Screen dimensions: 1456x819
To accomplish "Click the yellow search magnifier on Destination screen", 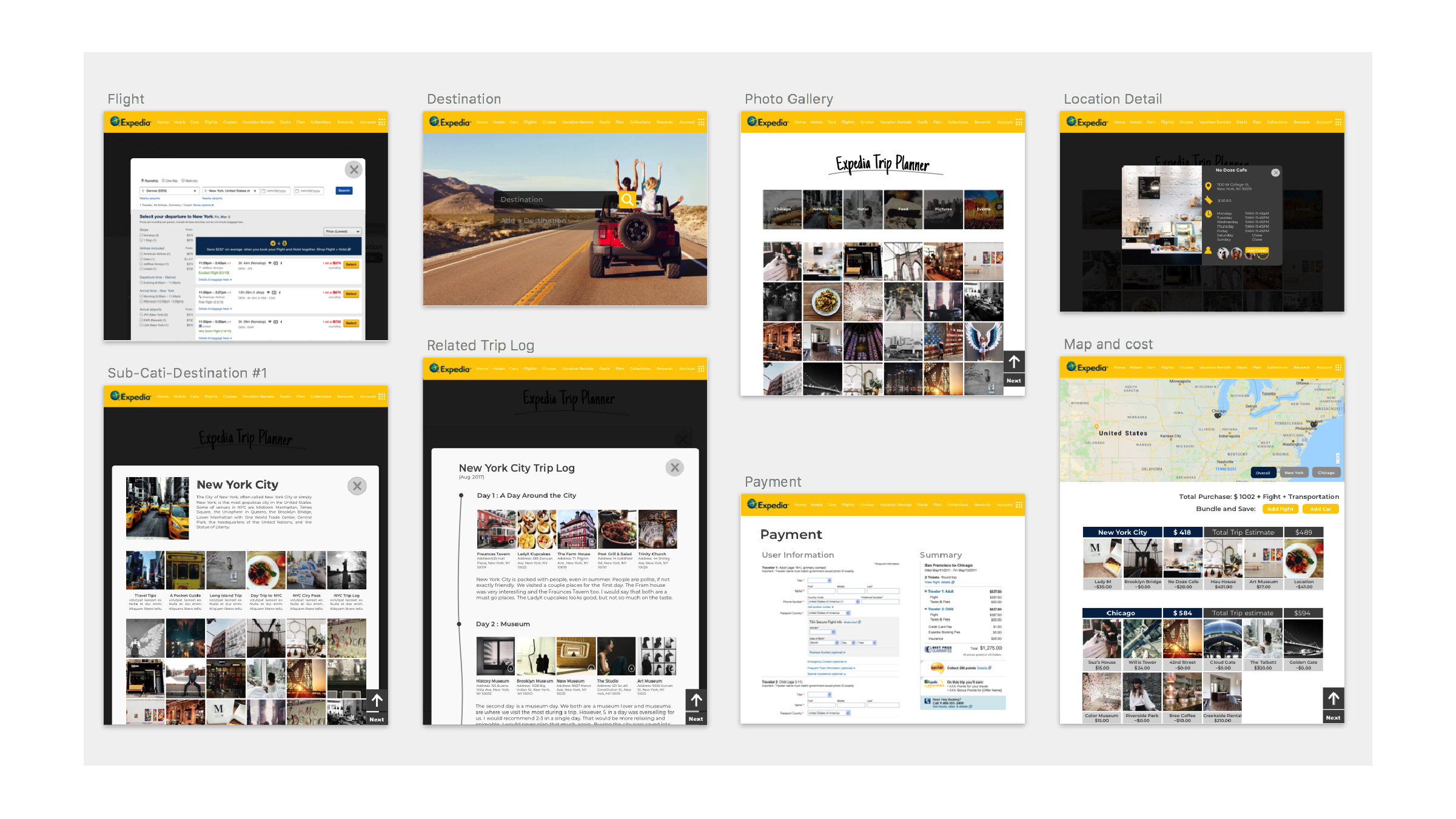I will pos(628,199).
